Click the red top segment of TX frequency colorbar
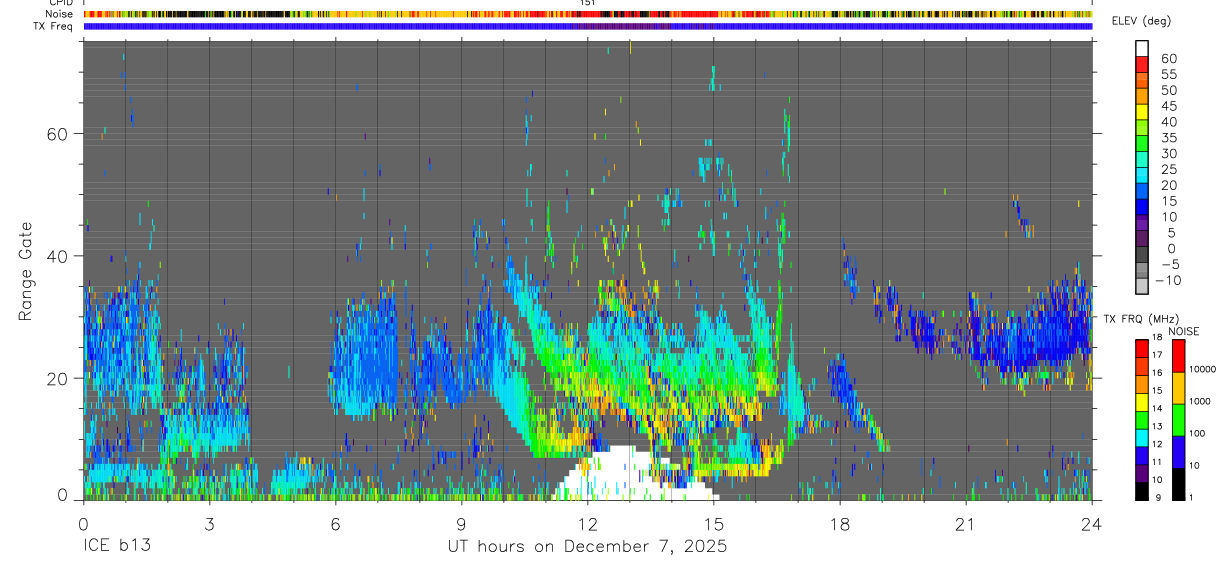 pyautogui.click(x=1141, y=349)
